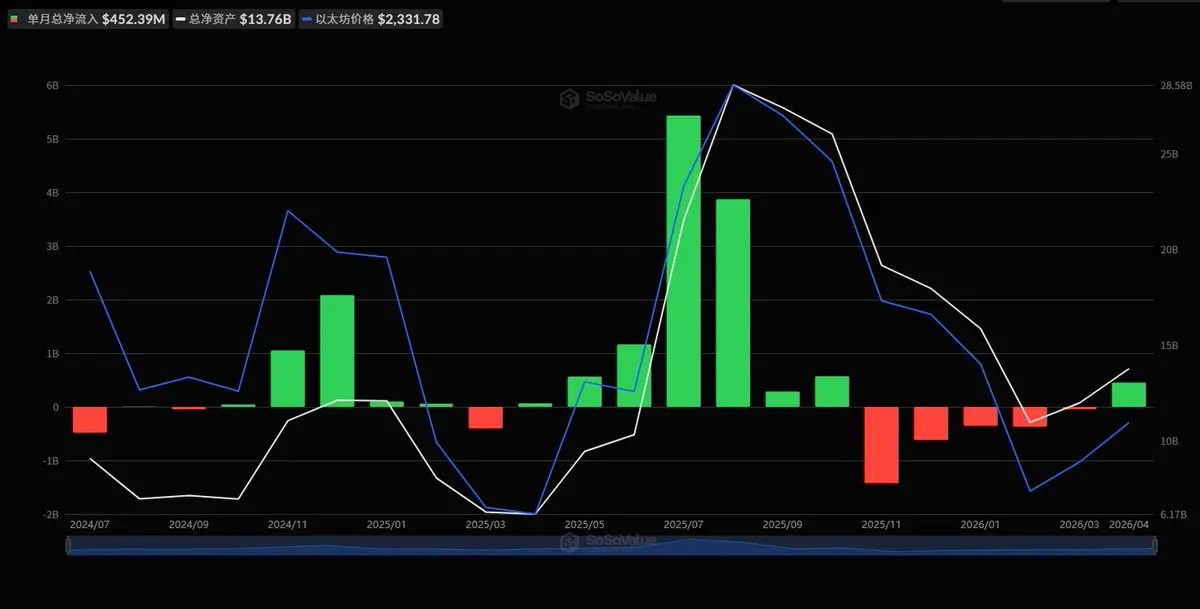Click the left handle of range slider
The image size is (1200, 609).
coord(67,545)
